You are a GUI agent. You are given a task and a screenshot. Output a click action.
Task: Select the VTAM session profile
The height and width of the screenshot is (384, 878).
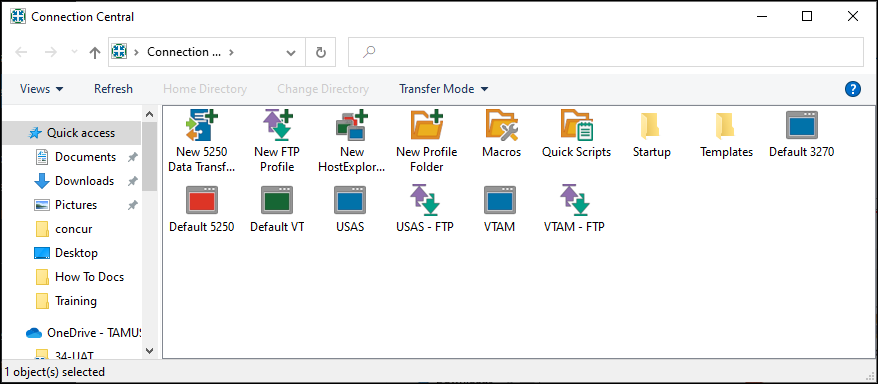pyautogui.click(x=500, y=200)
